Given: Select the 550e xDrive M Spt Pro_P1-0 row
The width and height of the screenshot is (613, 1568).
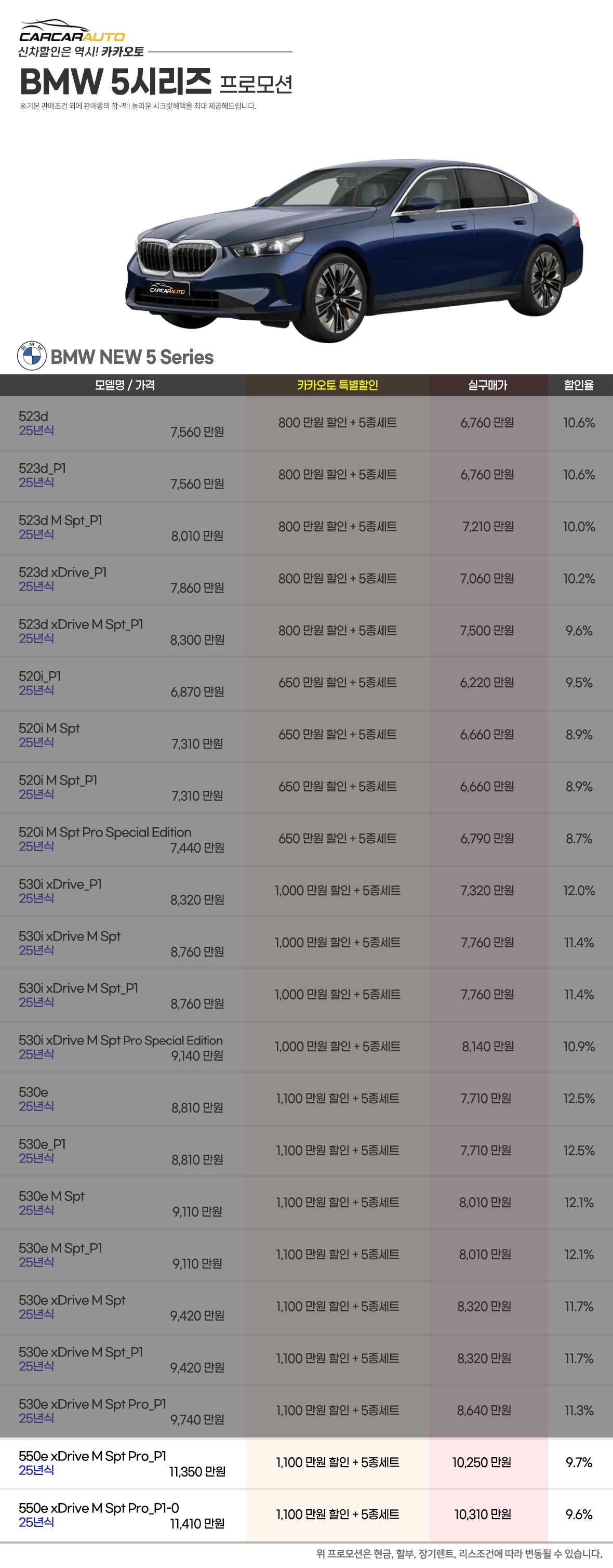Looking at the screenshot, I should (306, 1515).
